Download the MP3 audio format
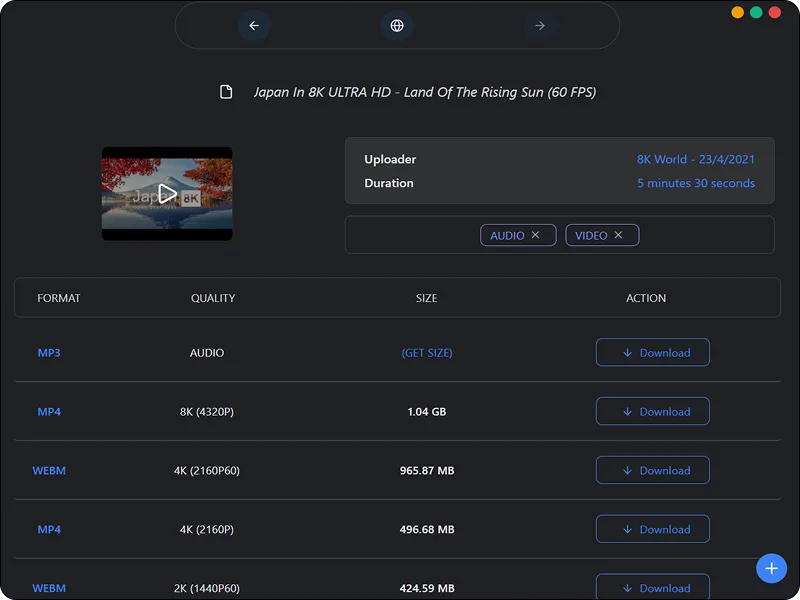This screenshot has height=600, width=800. pos(653,353)
